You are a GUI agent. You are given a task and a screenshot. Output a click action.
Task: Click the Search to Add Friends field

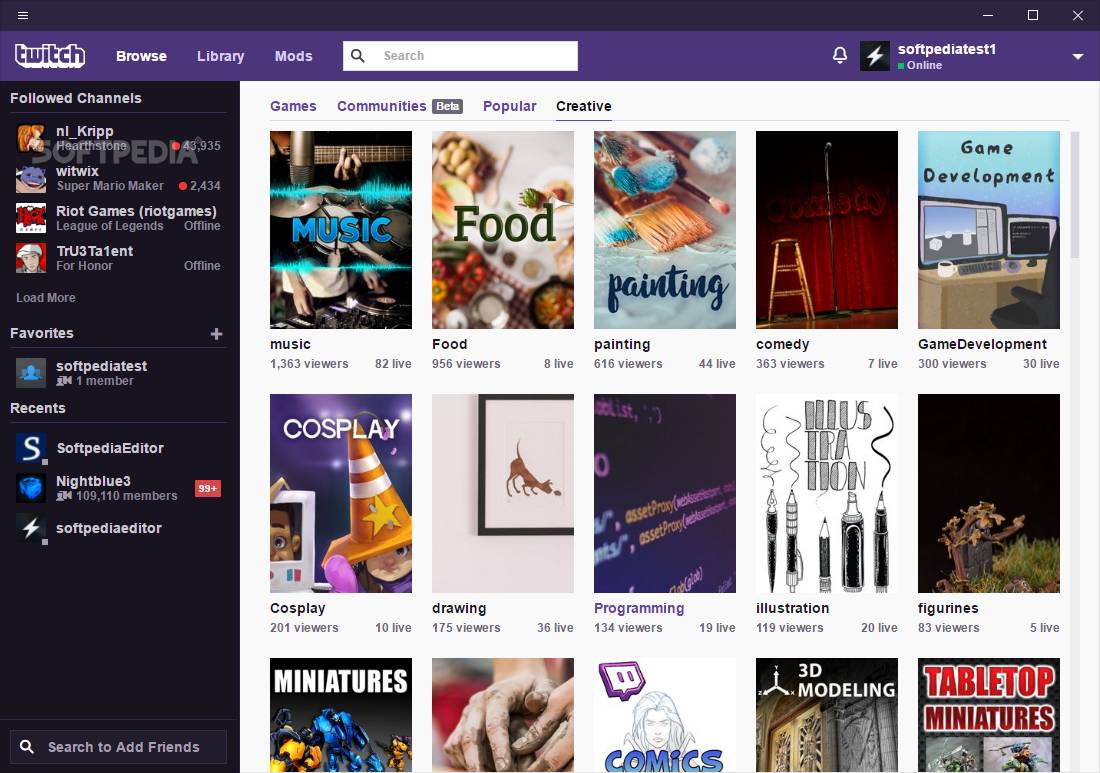click(x=118, y=746)
